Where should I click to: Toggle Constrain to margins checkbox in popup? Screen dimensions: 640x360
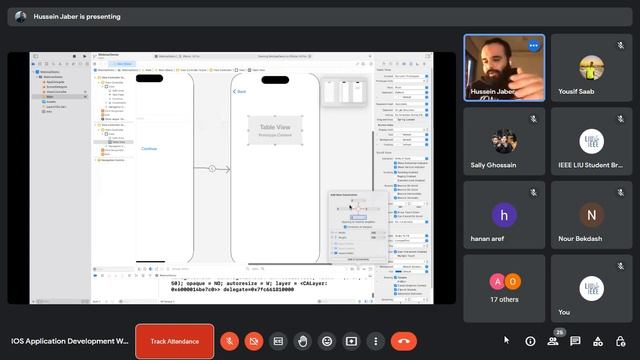(x=345, y=227)
